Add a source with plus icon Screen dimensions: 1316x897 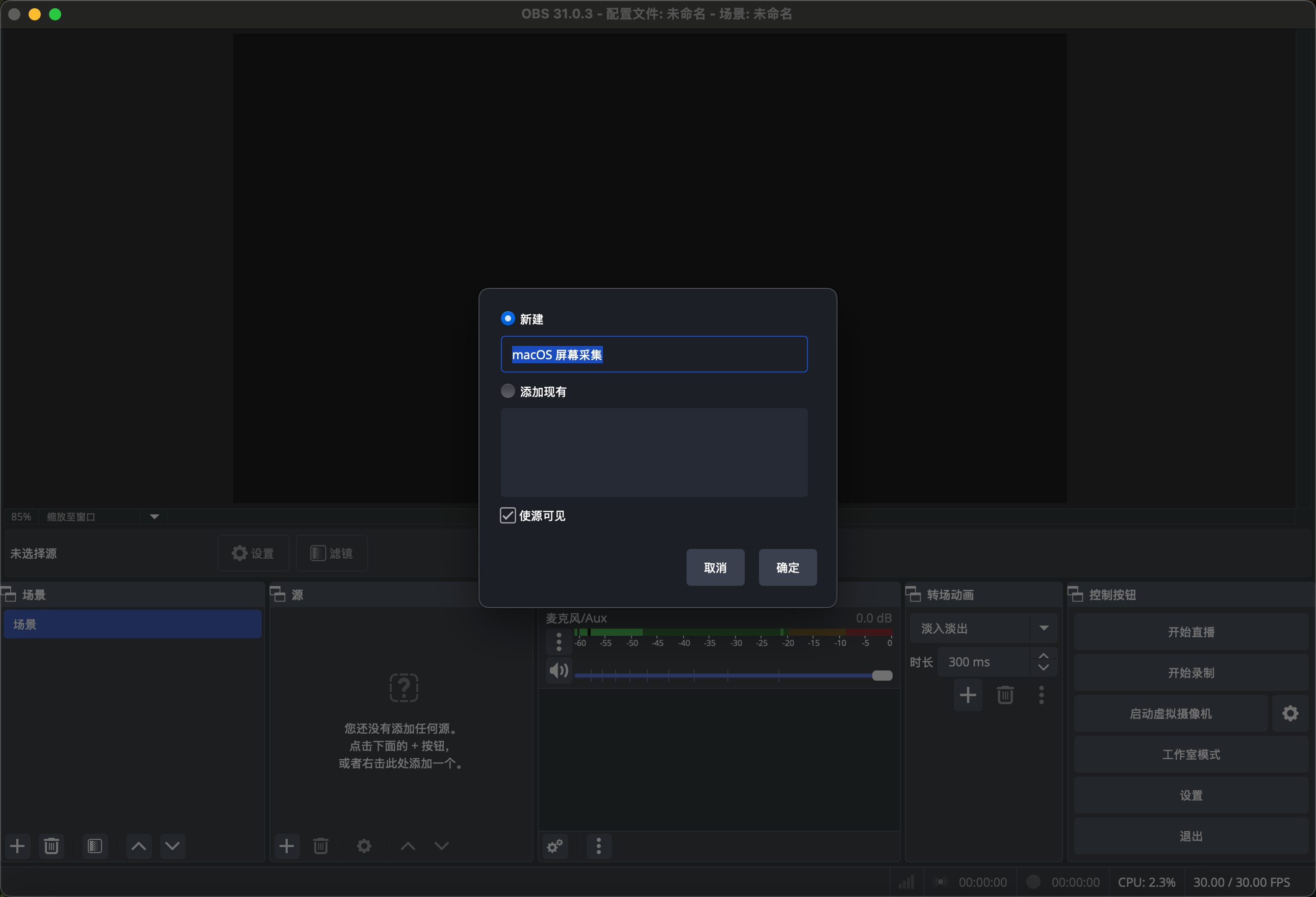[x=287, y=846]
